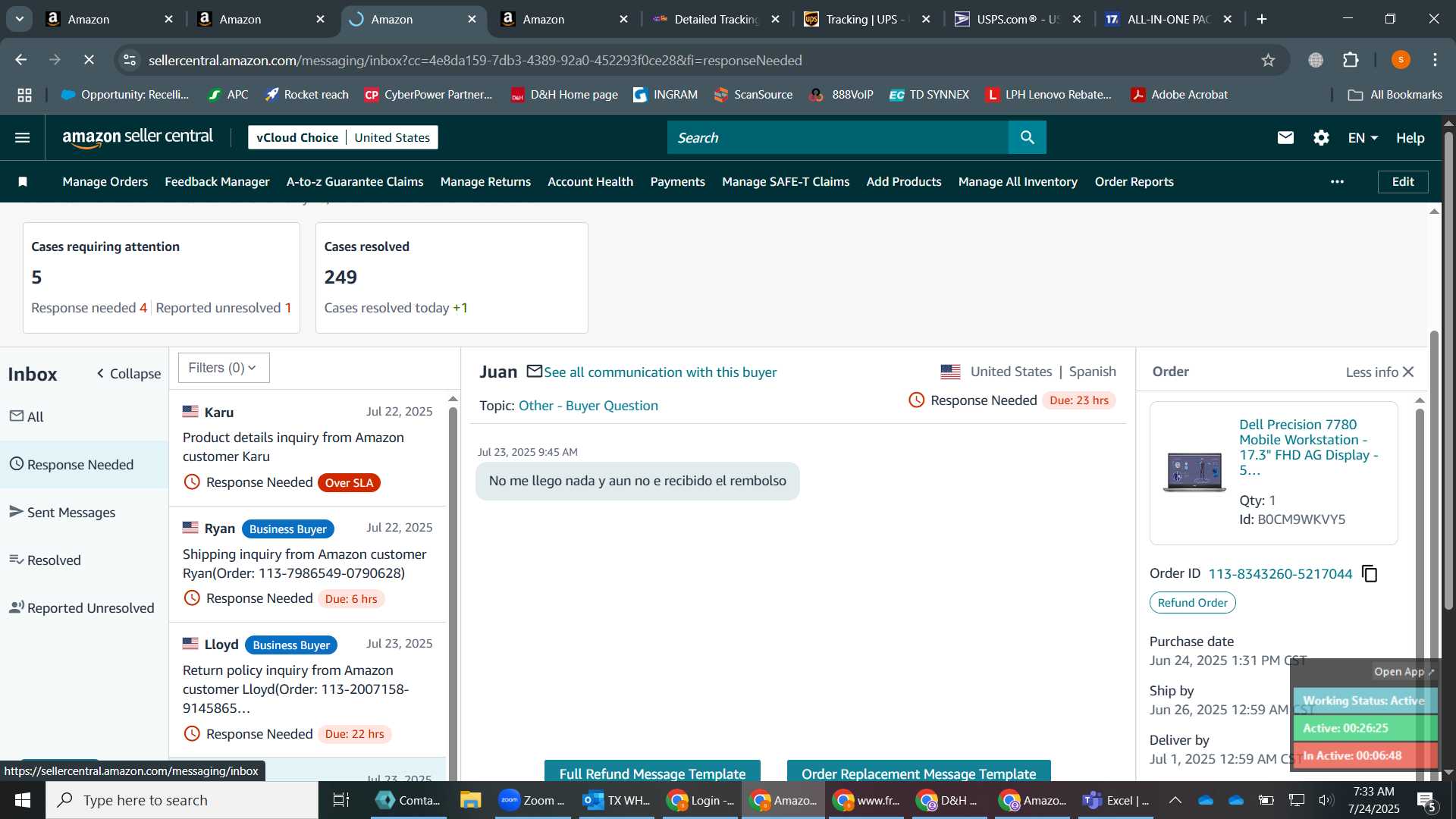Open Order ID 113-8343260-5217044 link
The image size is (1456, 819).
1279,573
